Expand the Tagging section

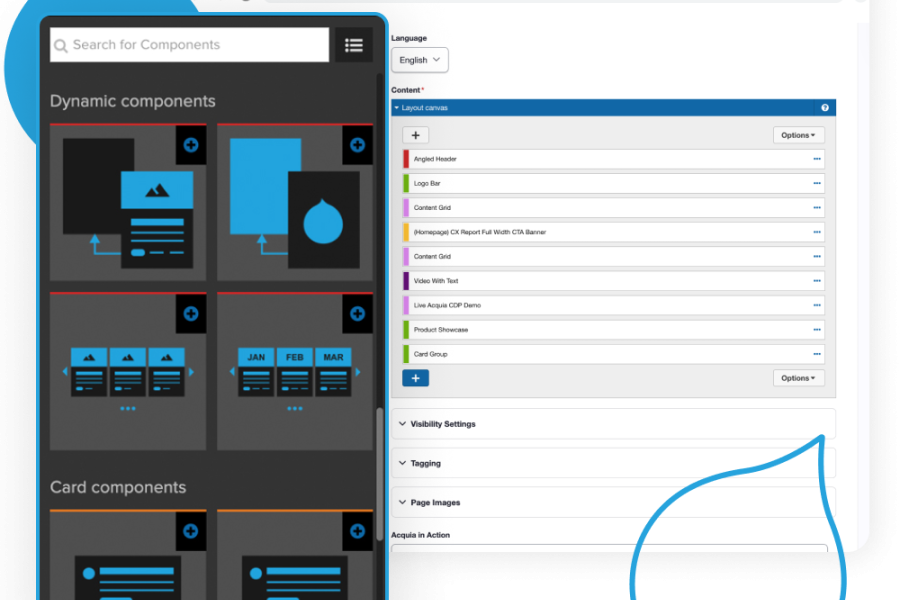tap(425, 463)
